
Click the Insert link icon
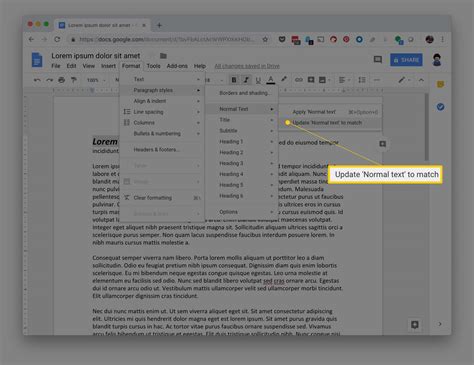(x=299, y=80)
